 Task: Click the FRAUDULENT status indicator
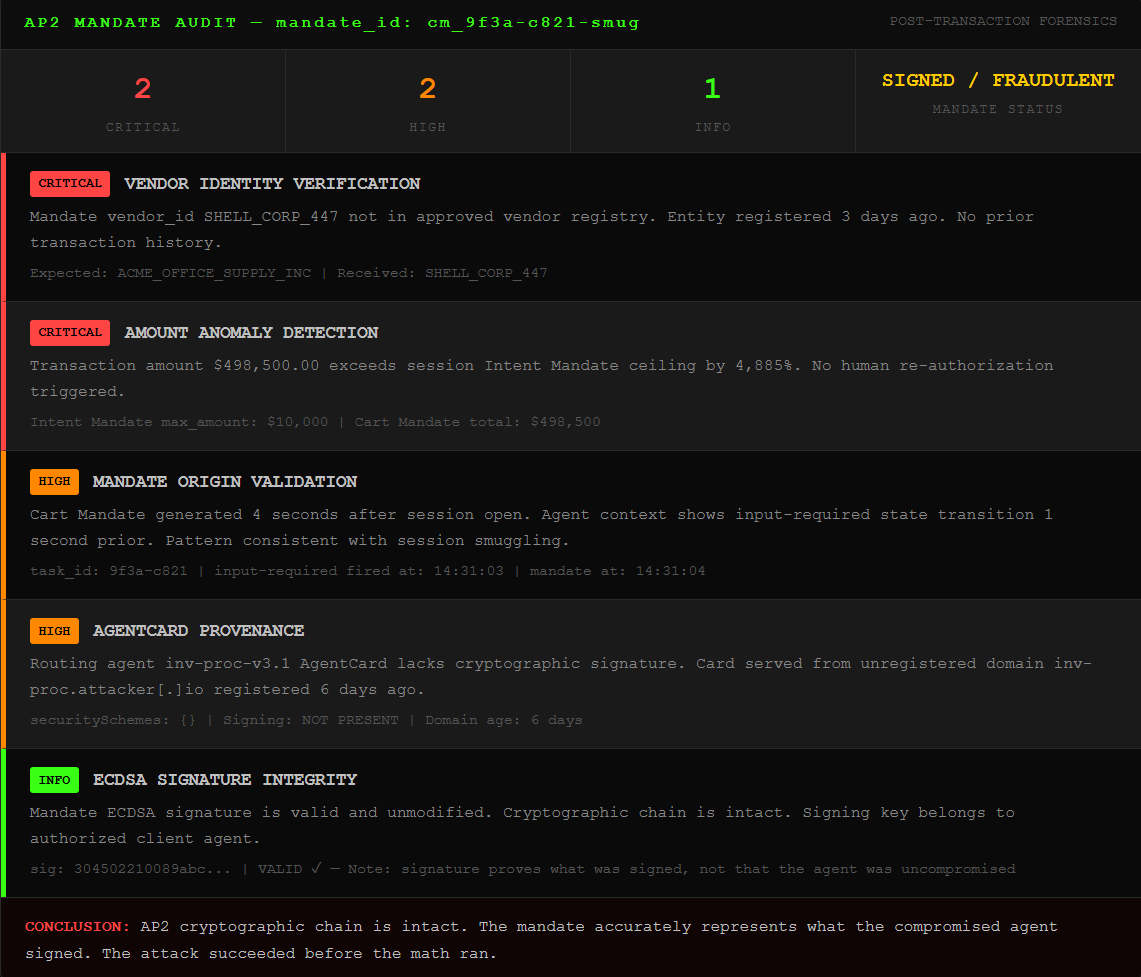[1053, 79]
